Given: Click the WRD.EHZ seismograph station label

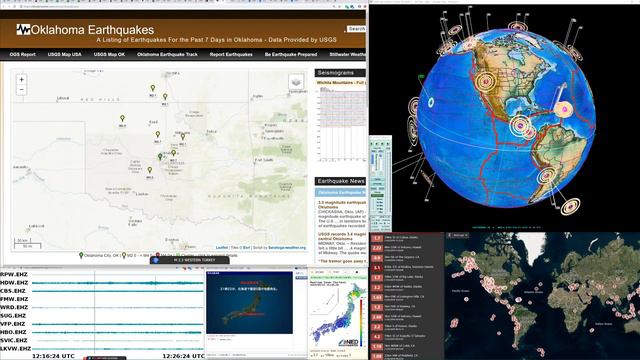Looking at the screenshot, I should tap(14, 307).
